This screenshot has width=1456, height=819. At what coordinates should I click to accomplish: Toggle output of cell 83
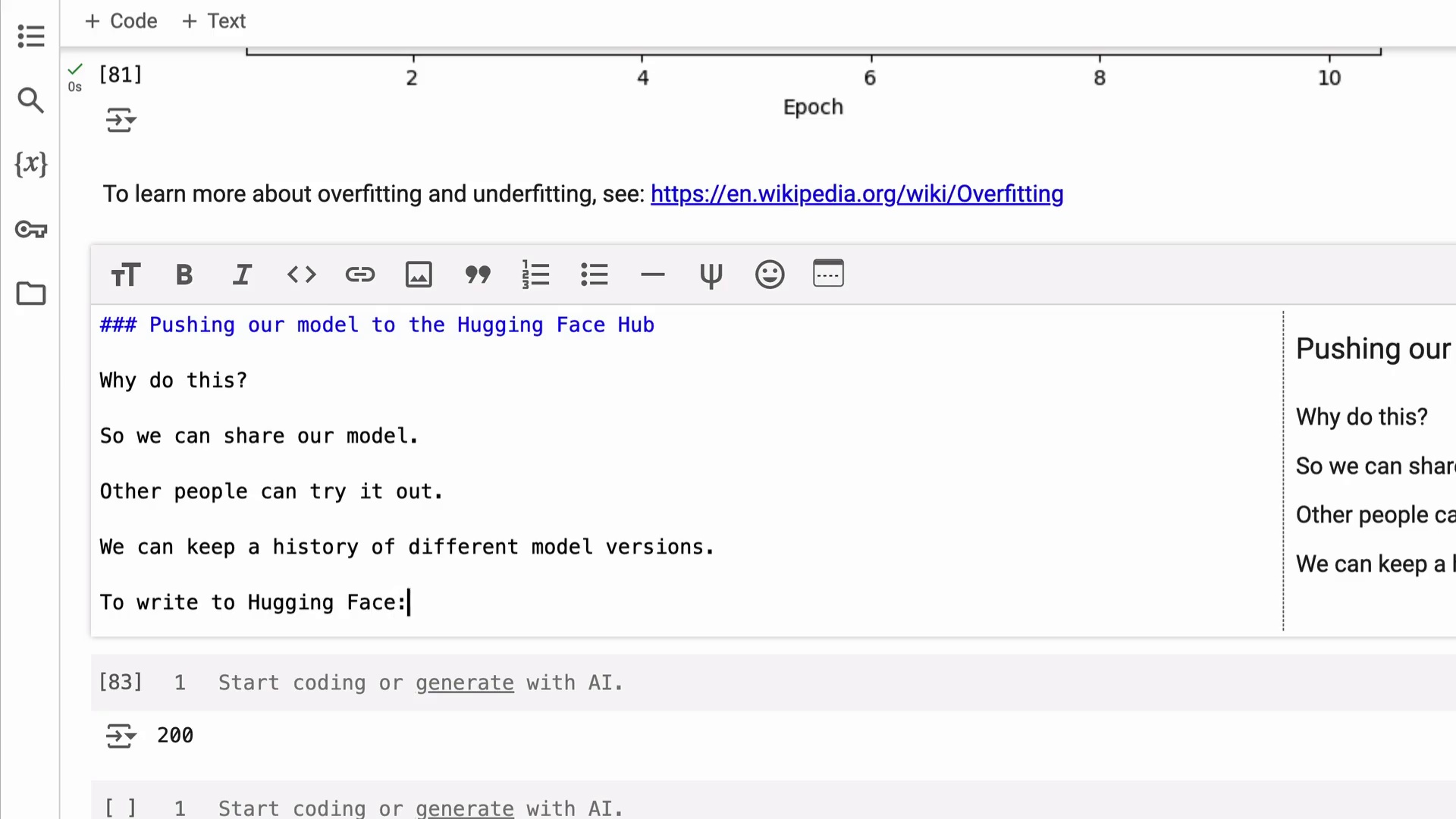point(121,736)
